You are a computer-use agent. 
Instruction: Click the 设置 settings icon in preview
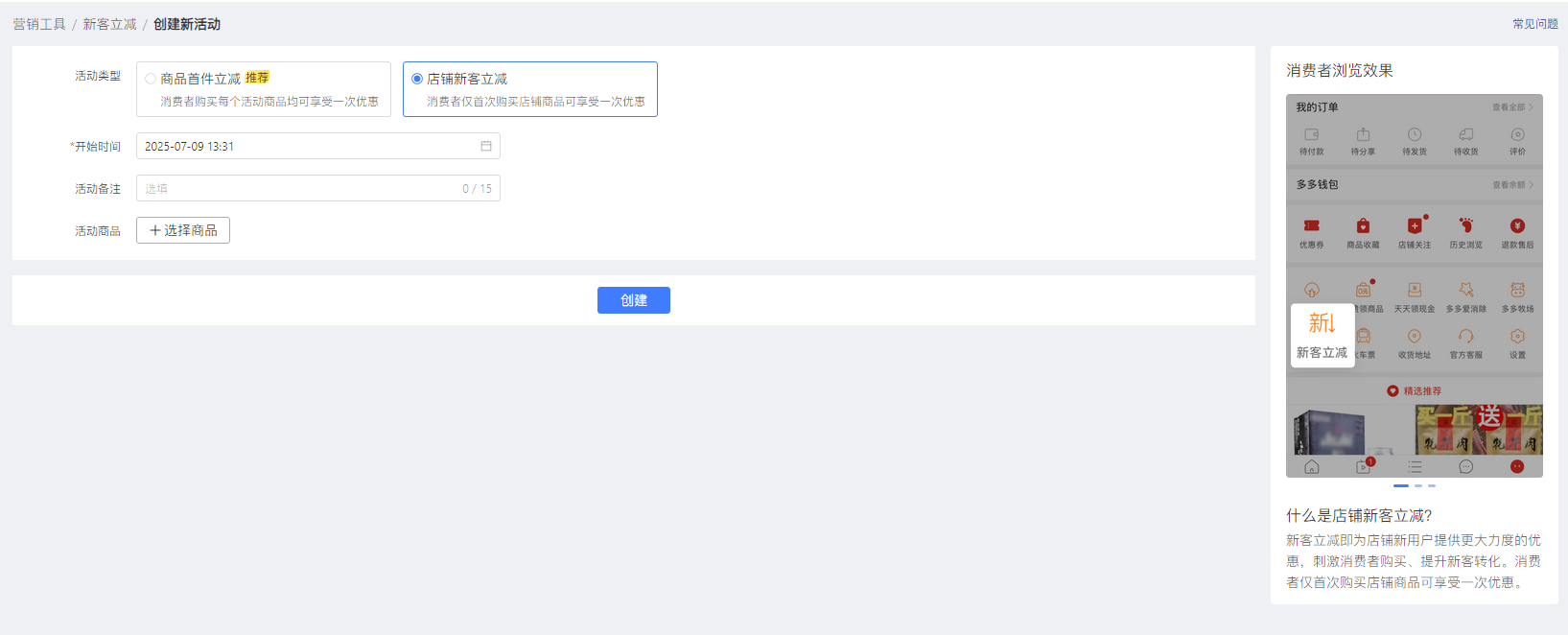click(1517, 341)
